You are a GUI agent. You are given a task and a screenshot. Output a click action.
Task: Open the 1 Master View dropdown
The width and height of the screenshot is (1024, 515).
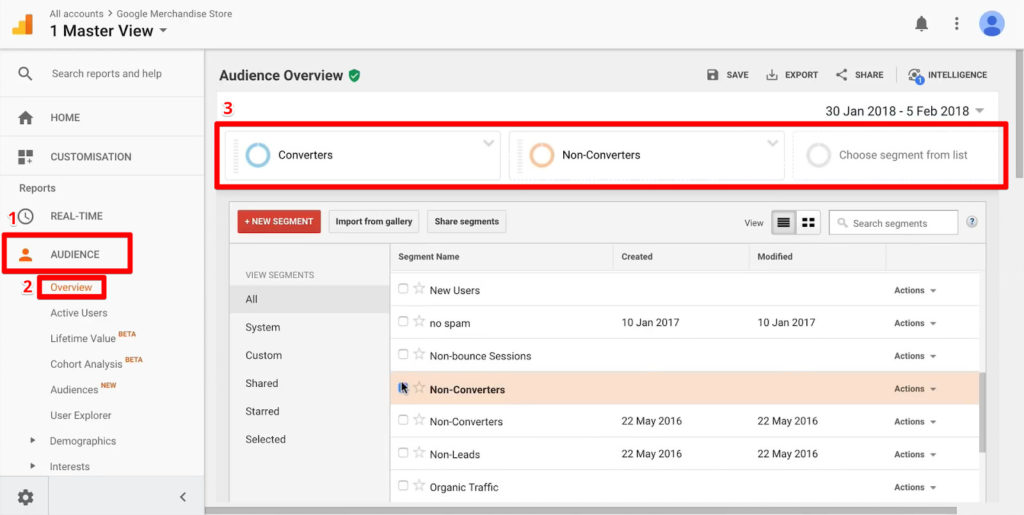click(108, 31)
